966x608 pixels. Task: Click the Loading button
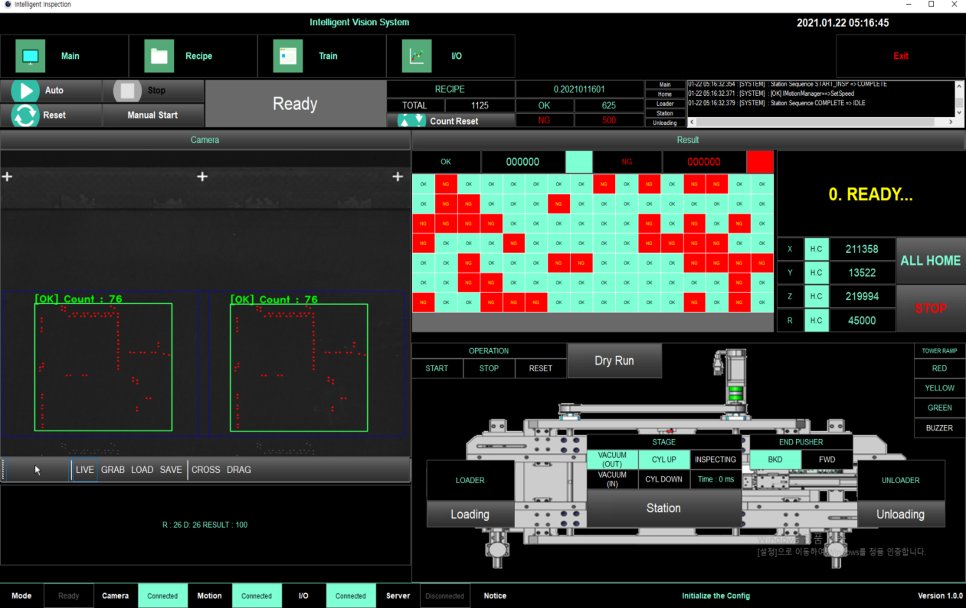[470, 514]
